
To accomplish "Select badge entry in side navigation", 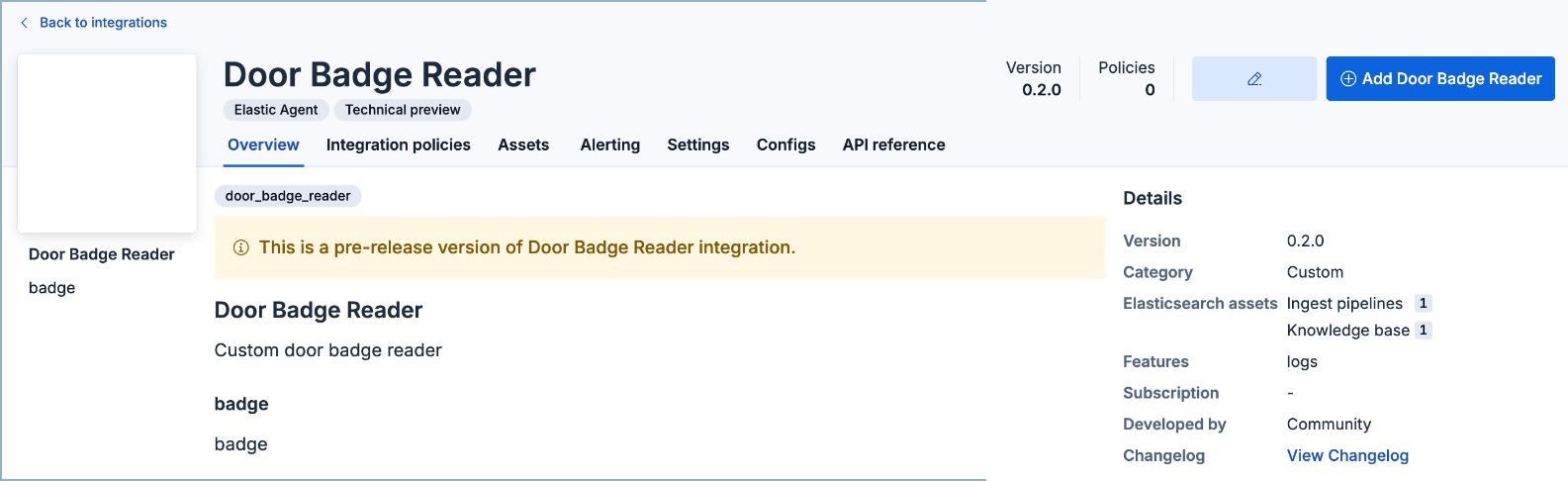I will [x=52, y=288].
